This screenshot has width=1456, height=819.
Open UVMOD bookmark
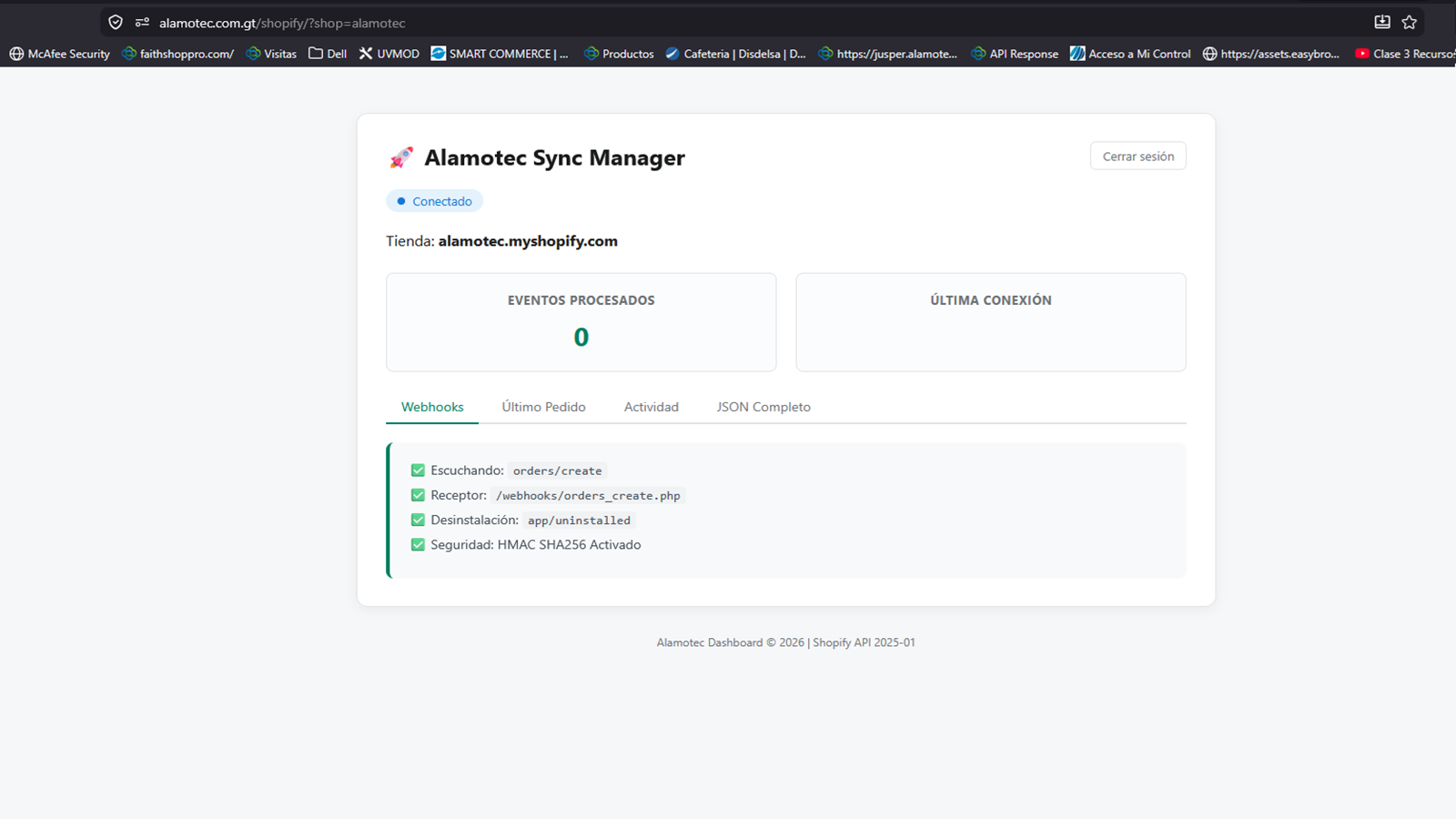(x=389, y=54)
